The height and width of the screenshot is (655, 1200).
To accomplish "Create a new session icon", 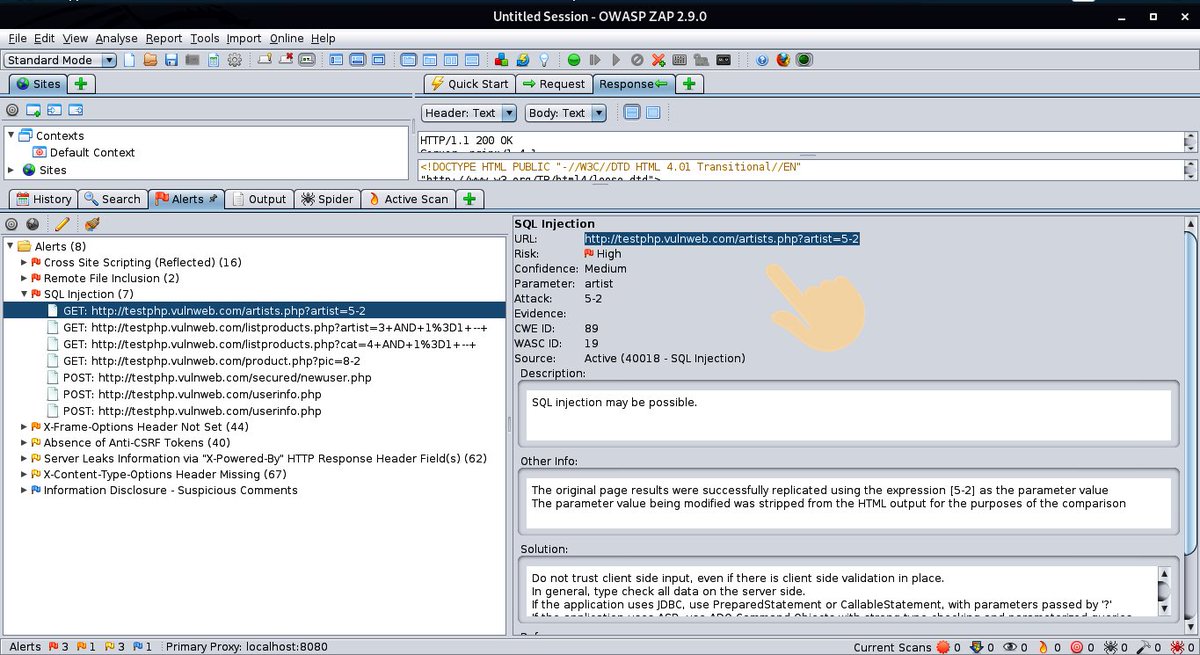I will click(130, 60).
